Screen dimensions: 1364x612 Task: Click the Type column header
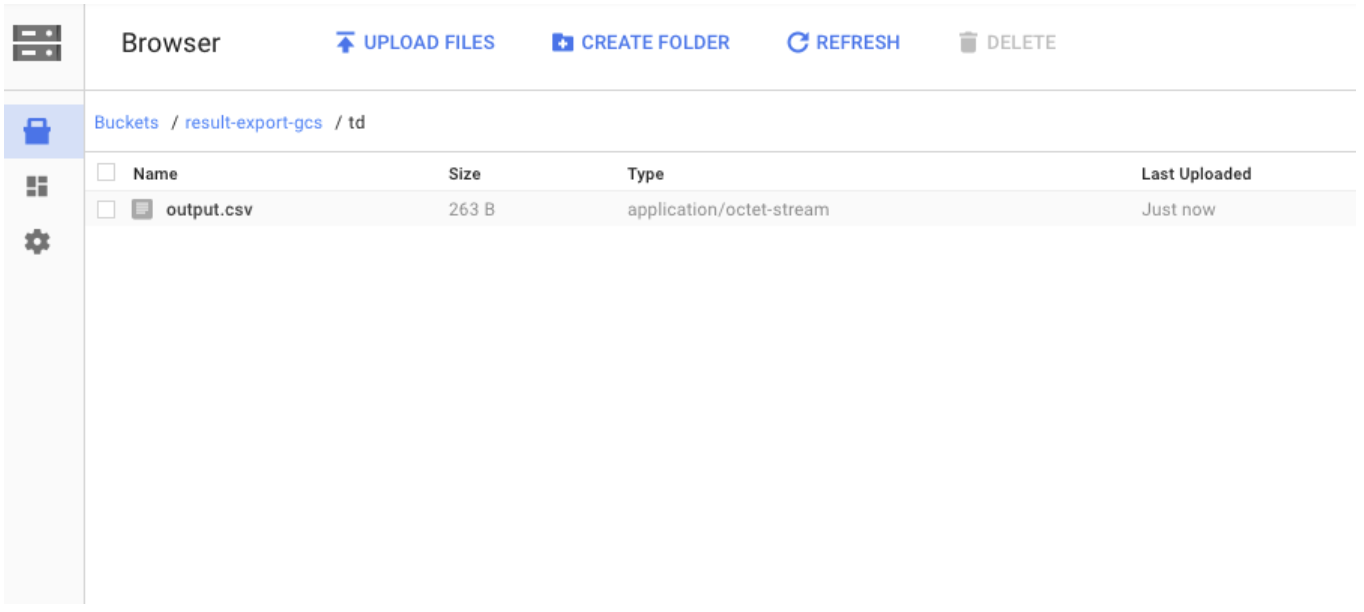(x=645, y=174)
